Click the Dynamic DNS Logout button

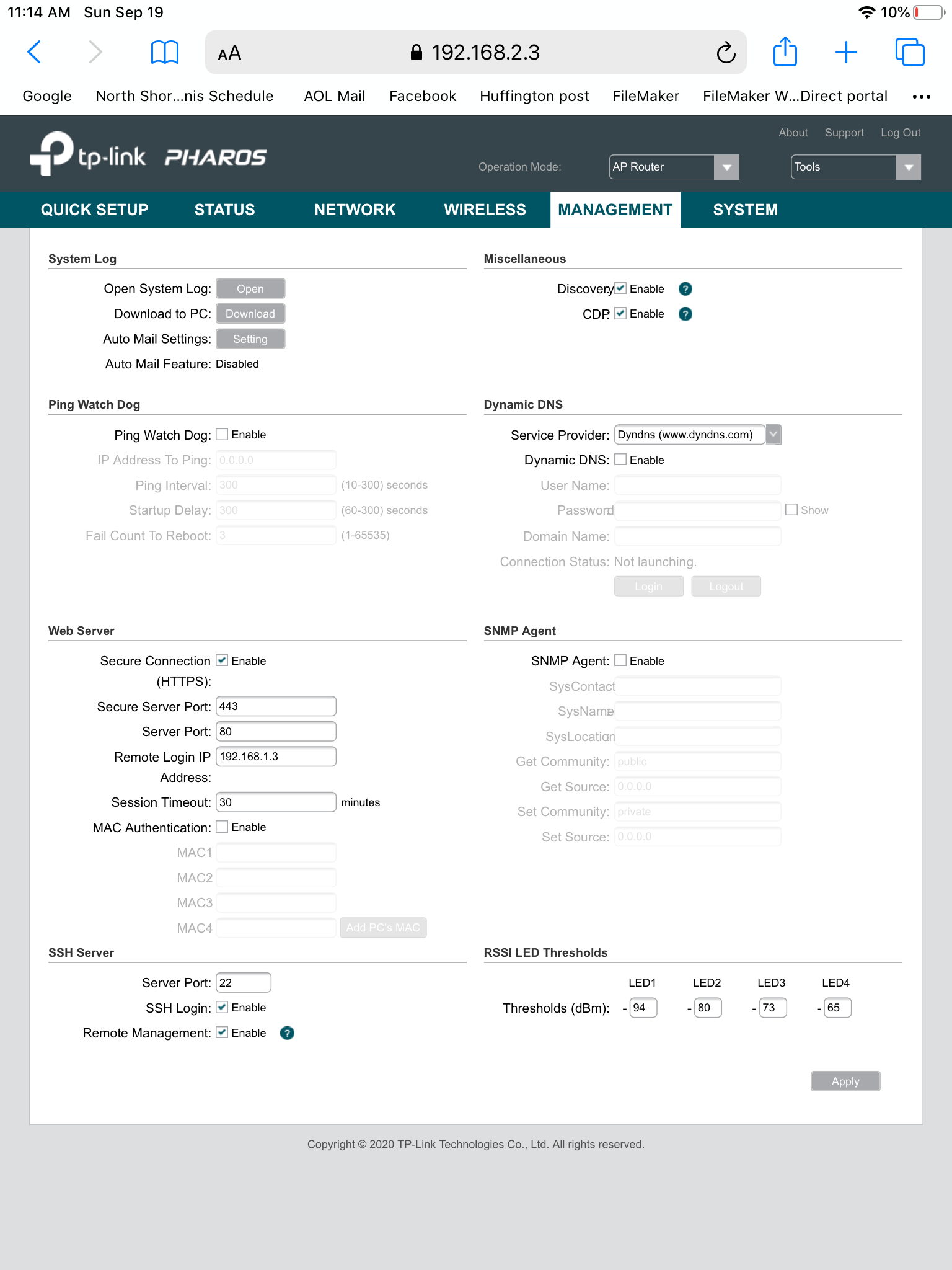point(726,587)
